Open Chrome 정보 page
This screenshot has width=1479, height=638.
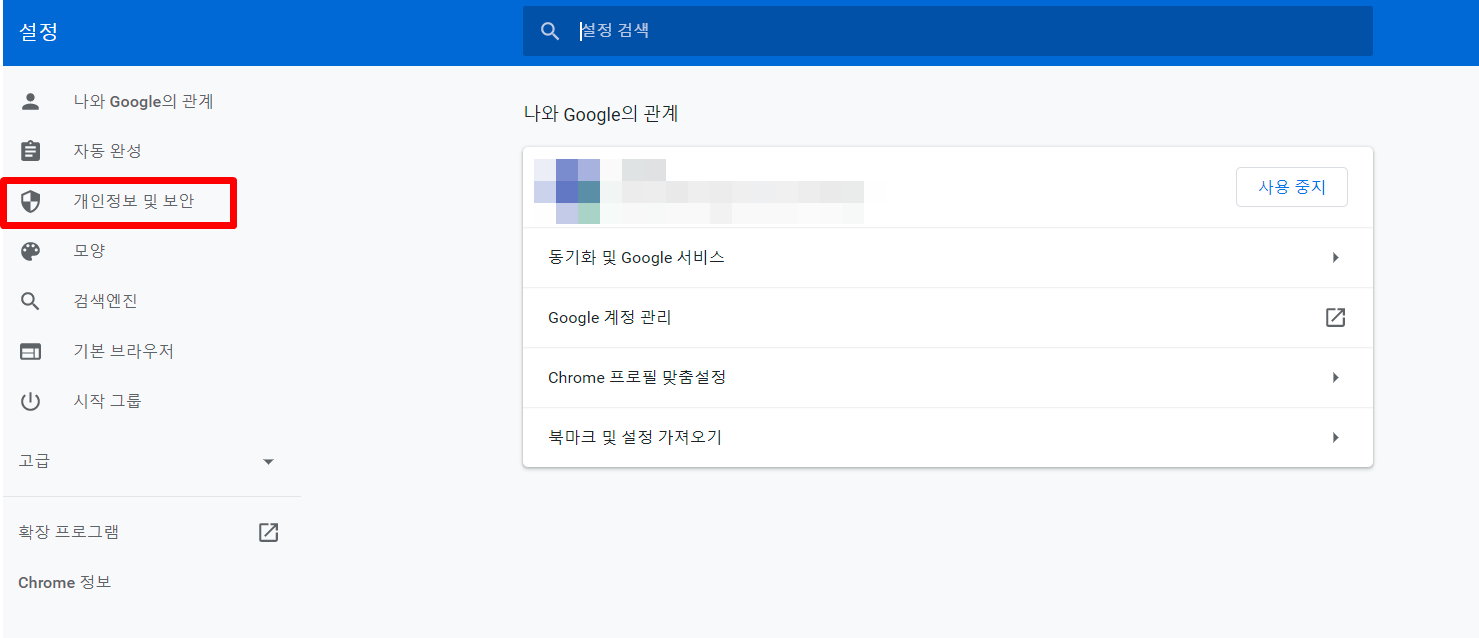pos(64,582)
